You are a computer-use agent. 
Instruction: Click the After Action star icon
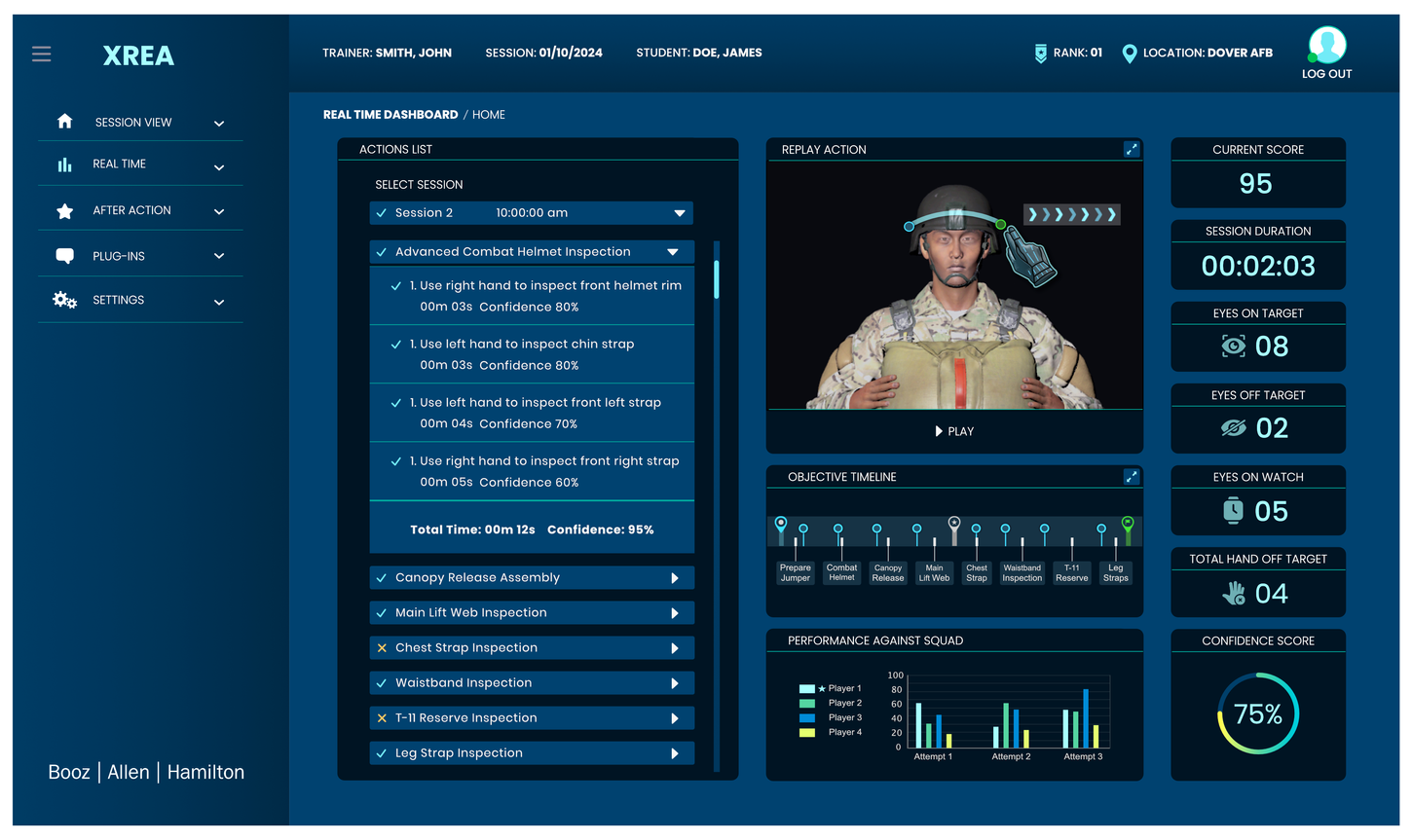click(64, 211)
